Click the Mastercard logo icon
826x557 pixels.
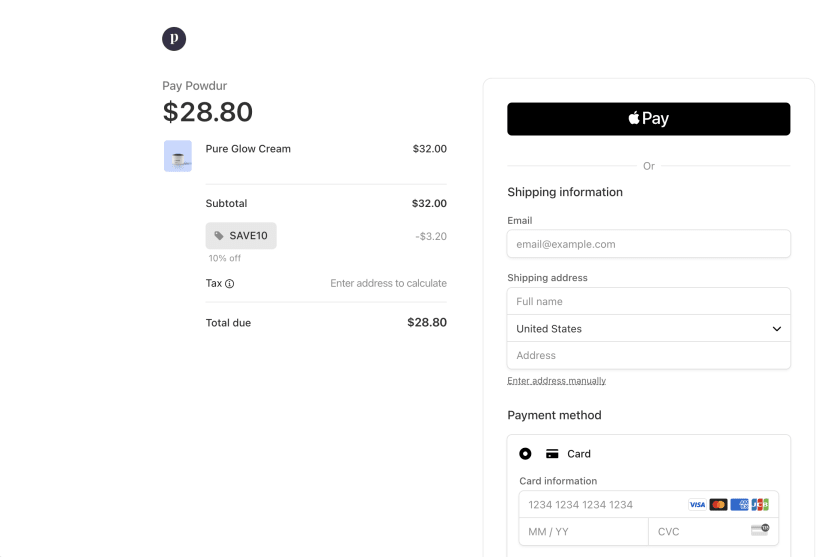[718, 505]
